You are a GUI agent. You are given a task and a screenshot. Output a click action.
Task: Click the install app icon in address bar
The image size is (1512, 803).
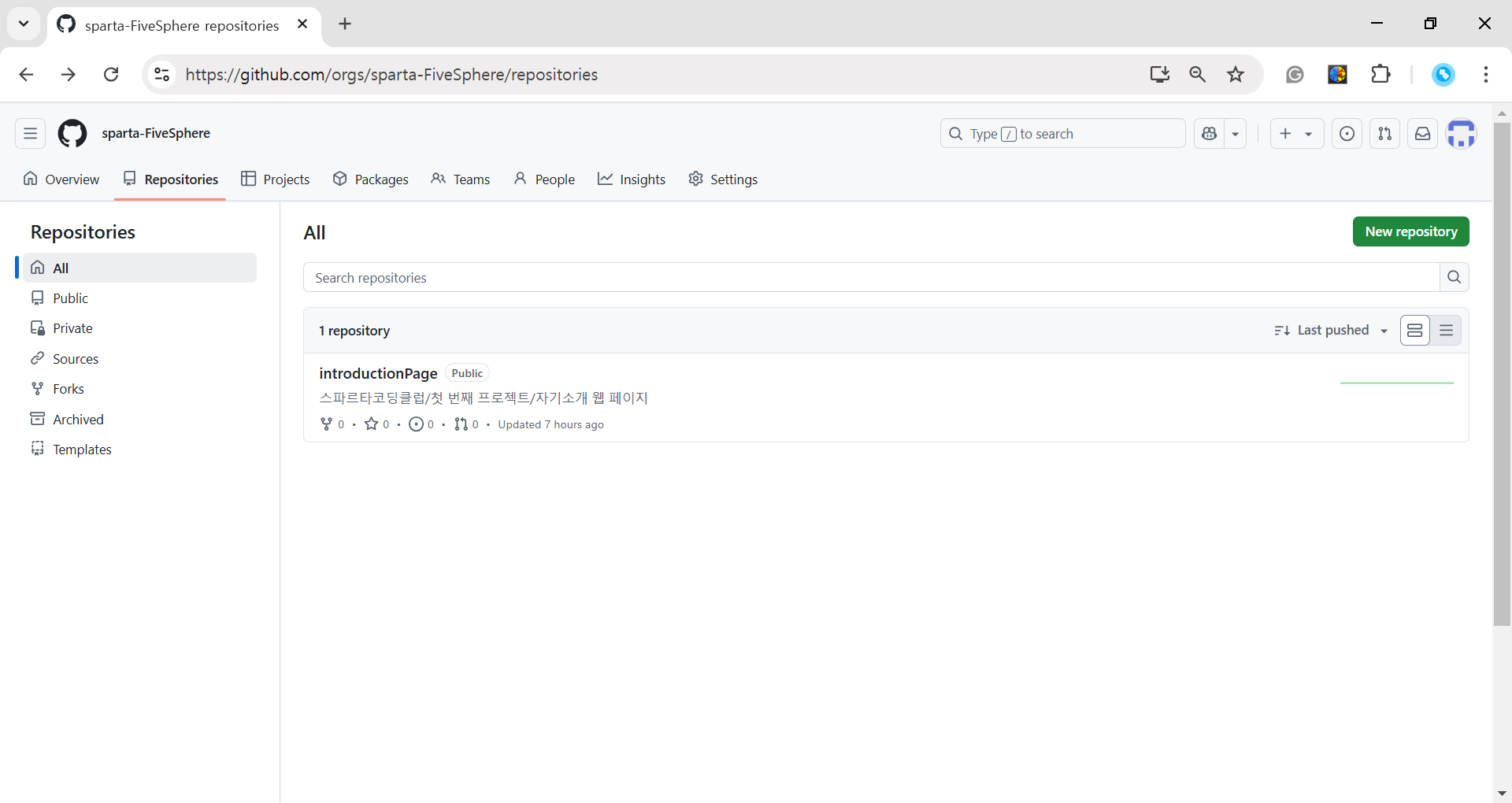[1159, 75]
